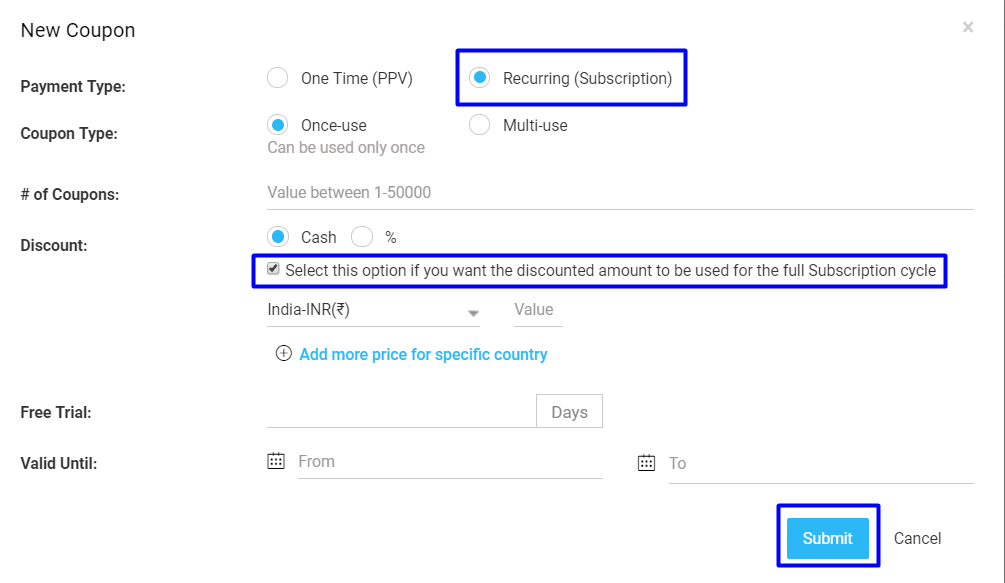Cancel the coupon creation

pyautogui.click(x=917, y=538)
